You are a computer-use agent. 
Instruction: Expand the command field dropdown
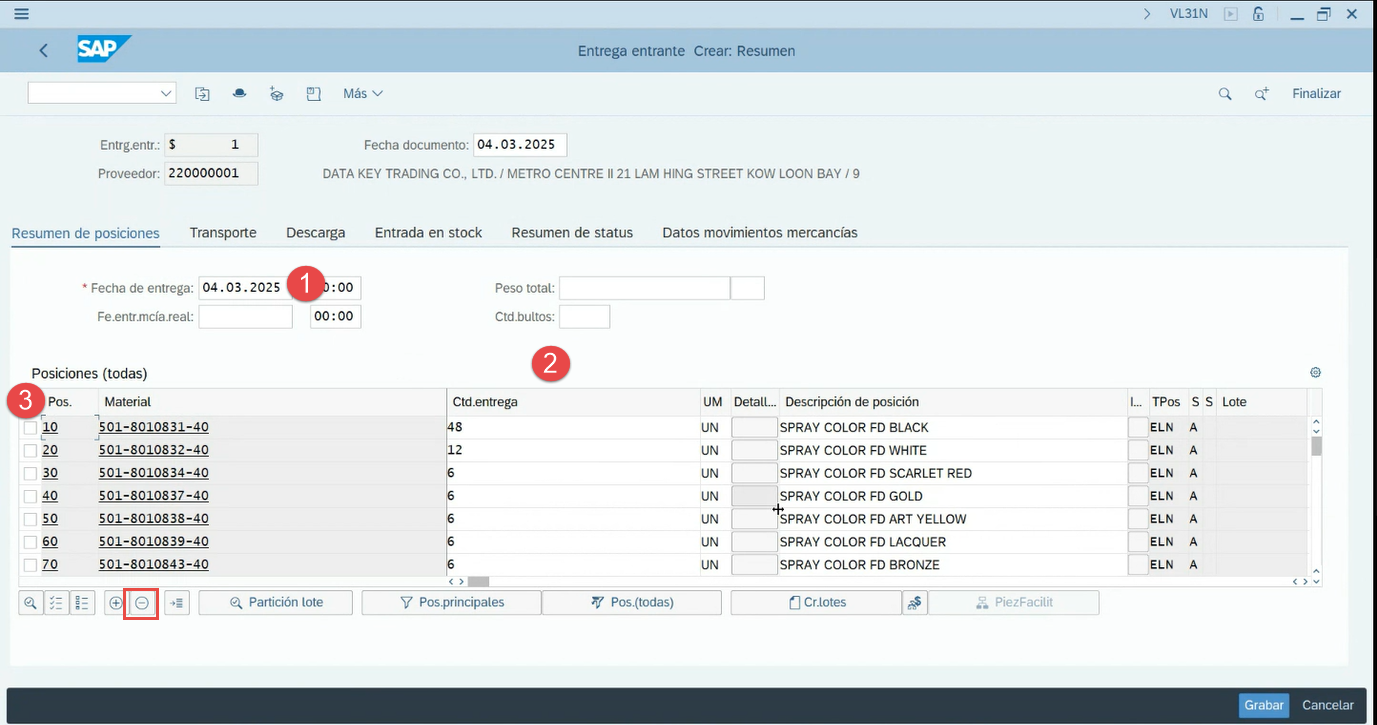click(x=166, y=94)
